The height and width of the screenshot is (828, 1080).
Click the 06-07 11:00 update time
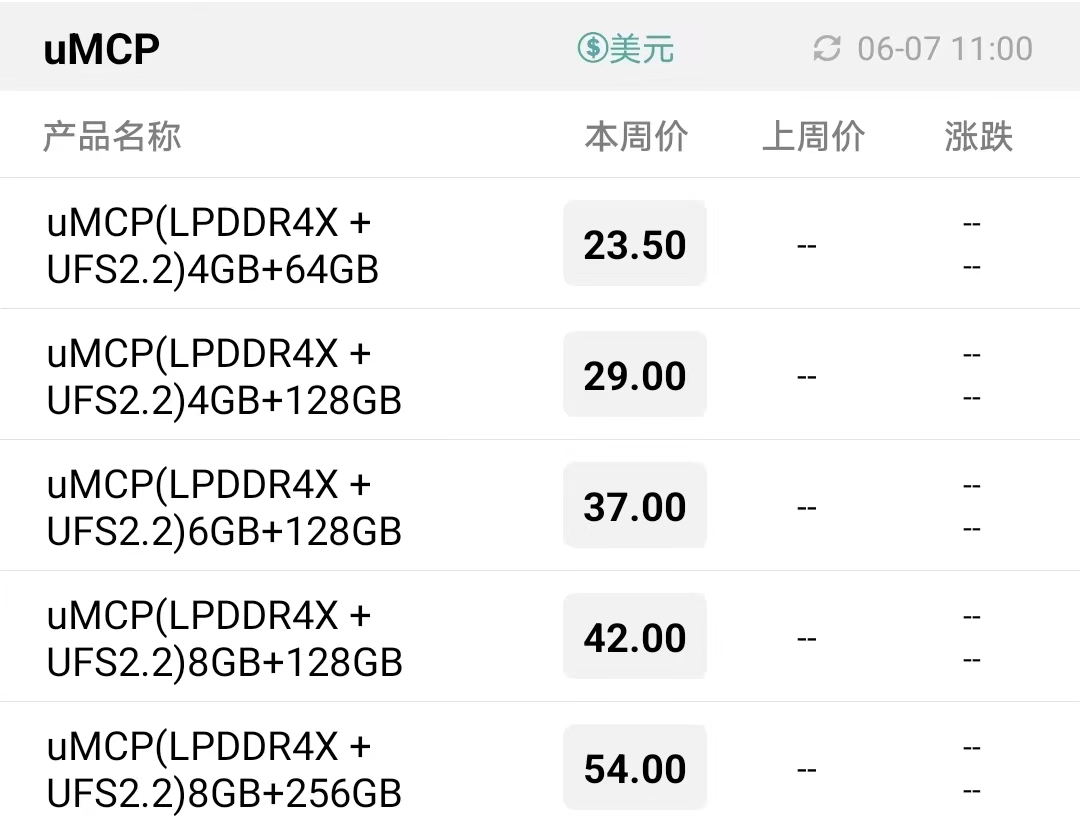point(945,49)
